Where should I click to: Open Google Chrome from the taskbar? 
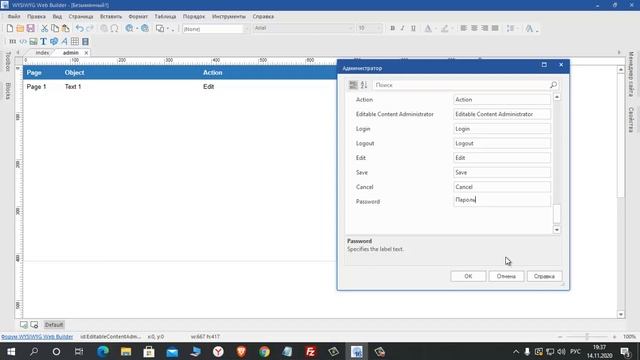264,351
